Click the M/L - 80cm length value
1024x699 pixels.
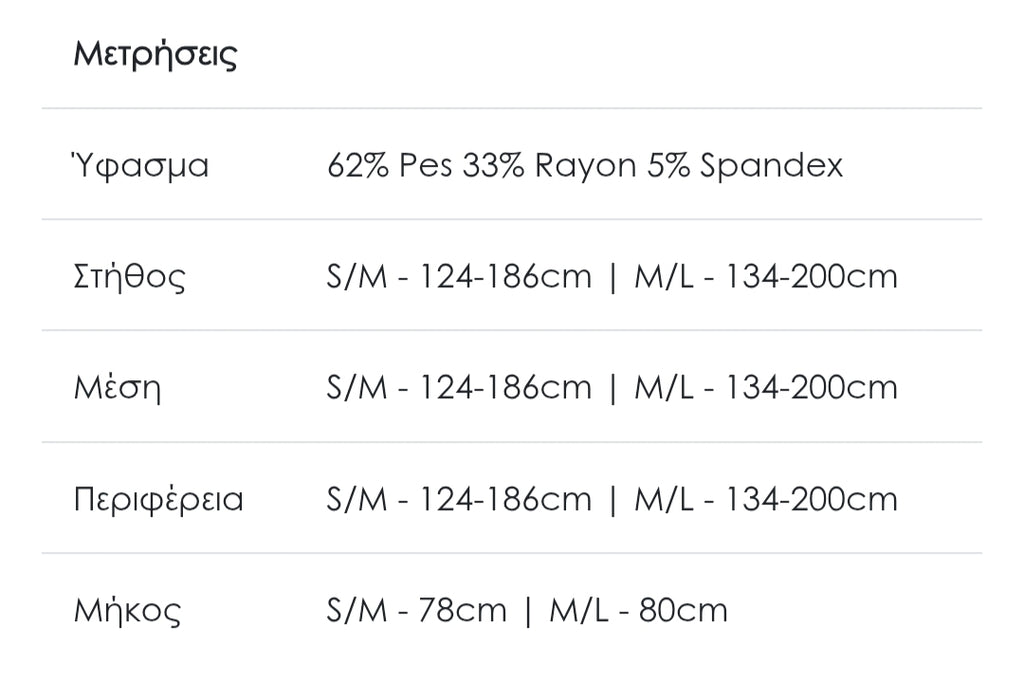[638, 610]
